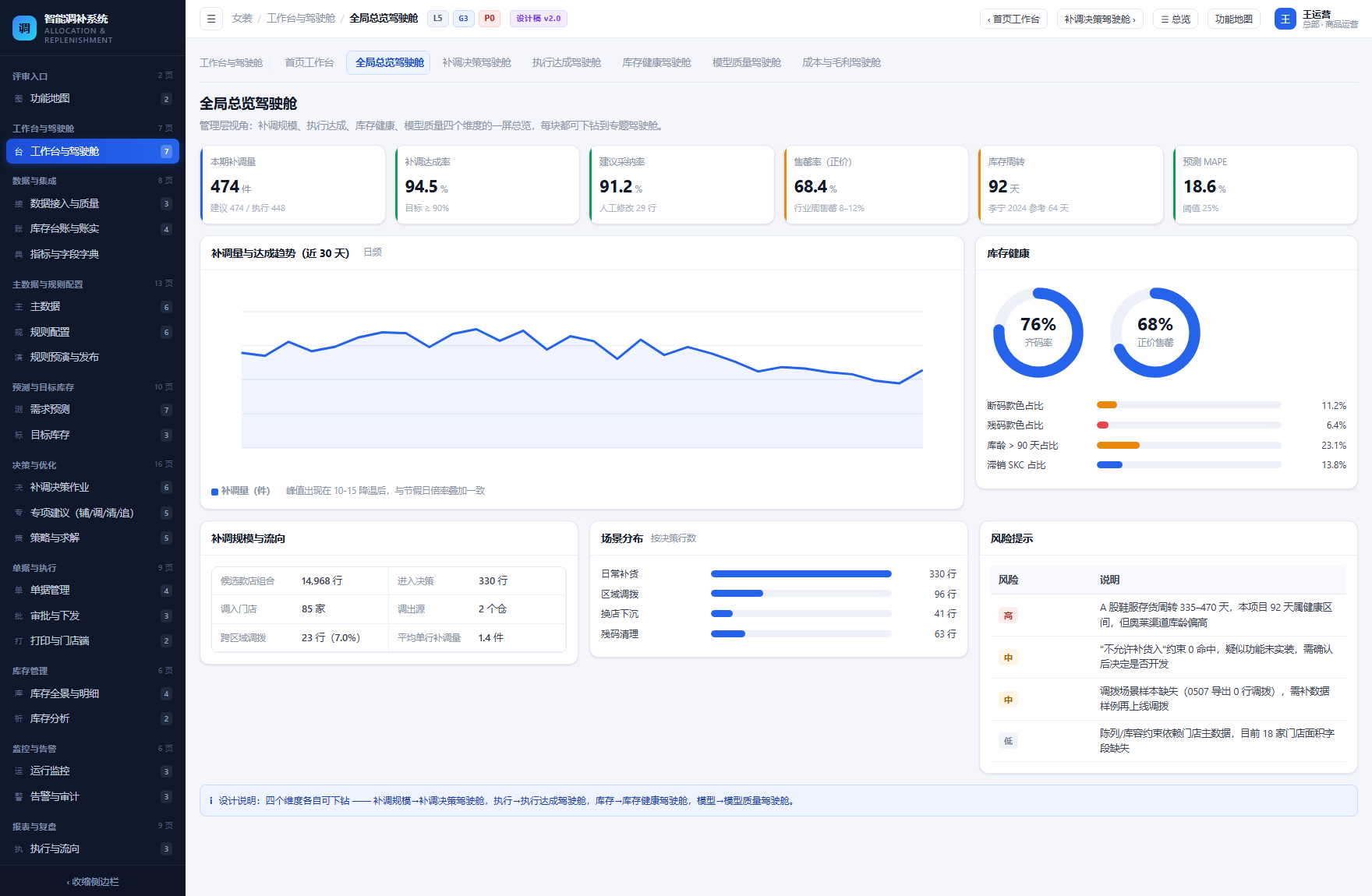Click the ‹ 首页工作台 navigation button

tap(1013, 19)
